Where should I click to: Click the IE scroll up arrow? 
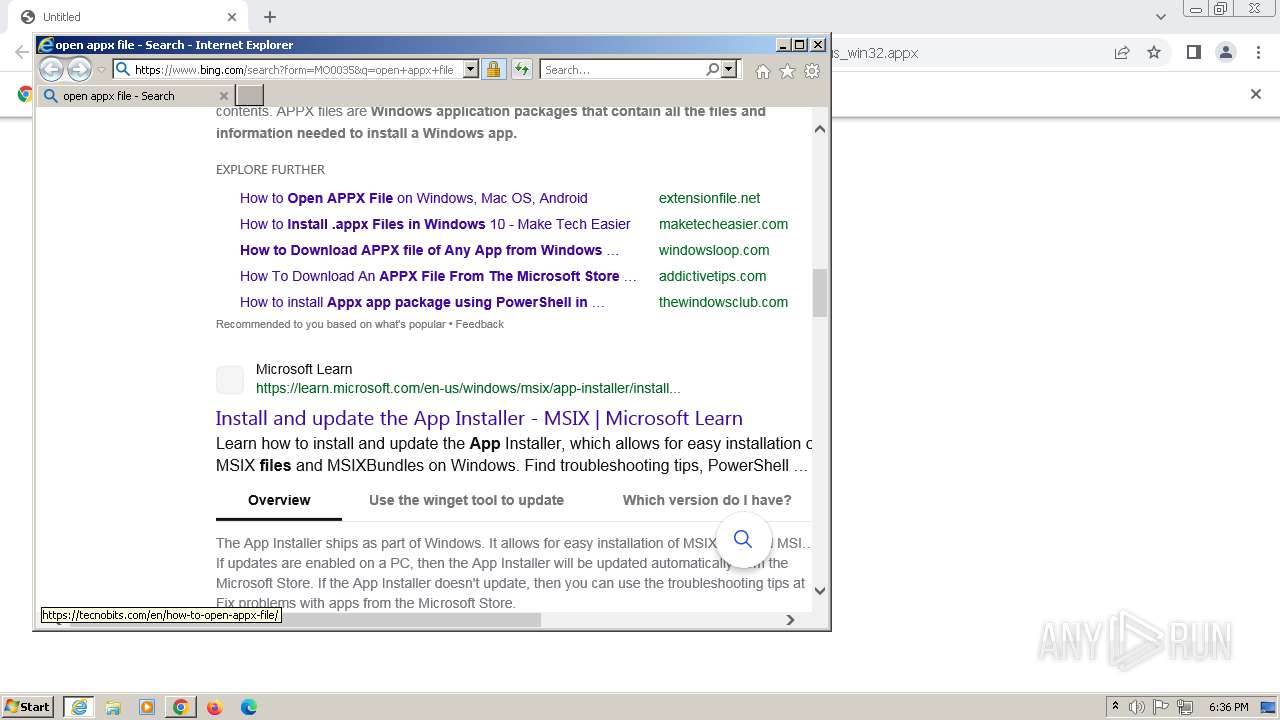pos(820,128)
